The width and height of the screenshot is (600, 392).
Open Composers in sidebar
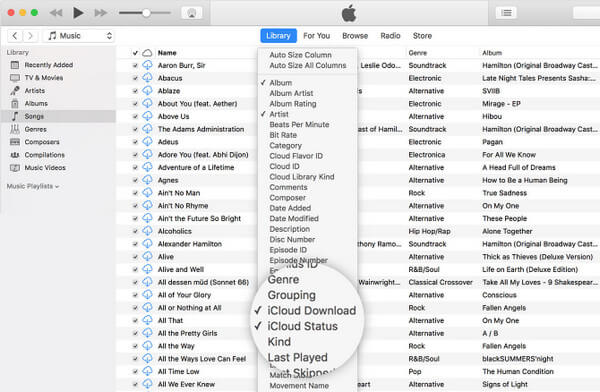point(42,142)
